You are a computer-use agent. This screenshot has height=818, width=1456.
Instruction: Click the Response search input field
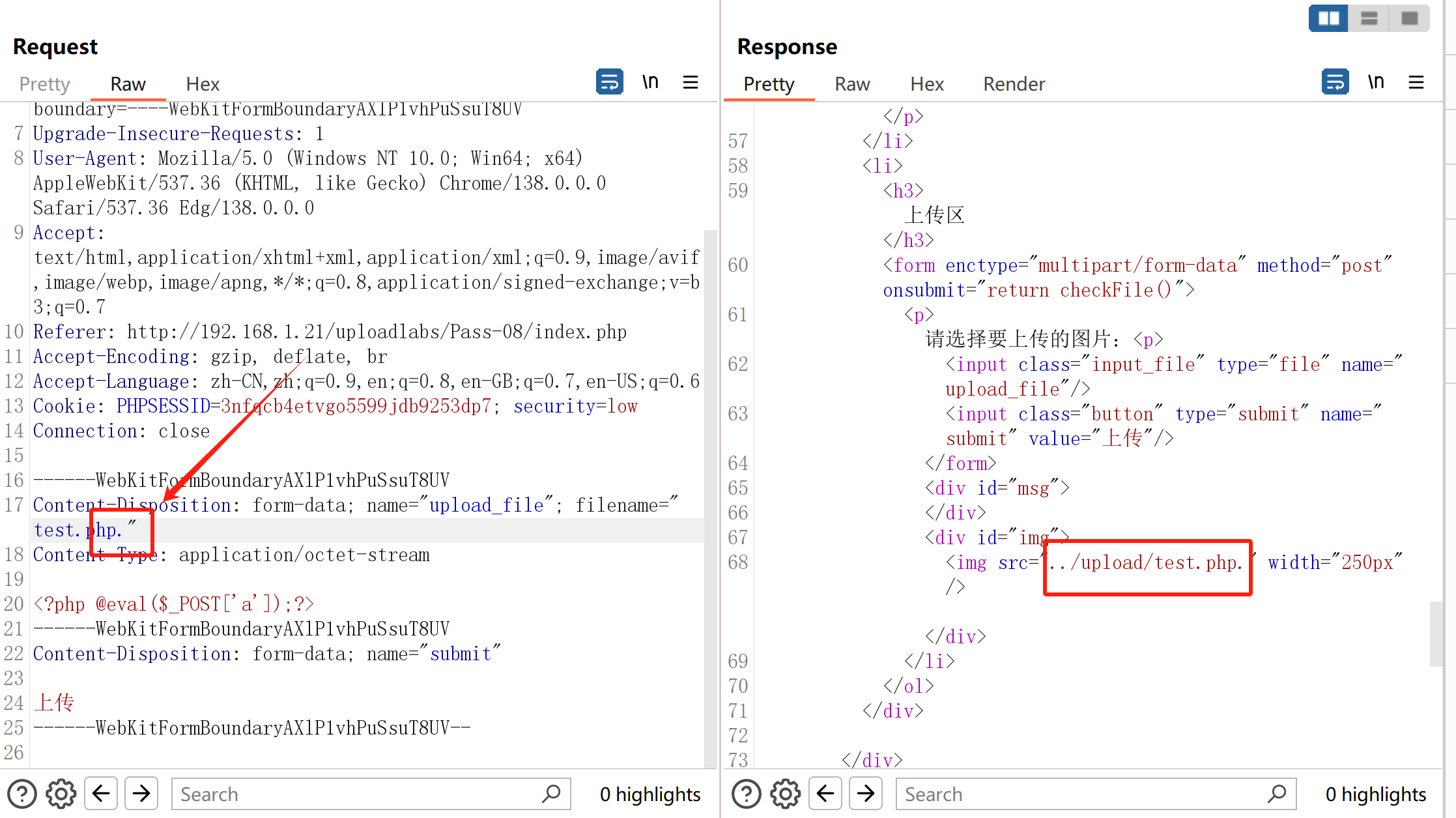point(1096,794)
